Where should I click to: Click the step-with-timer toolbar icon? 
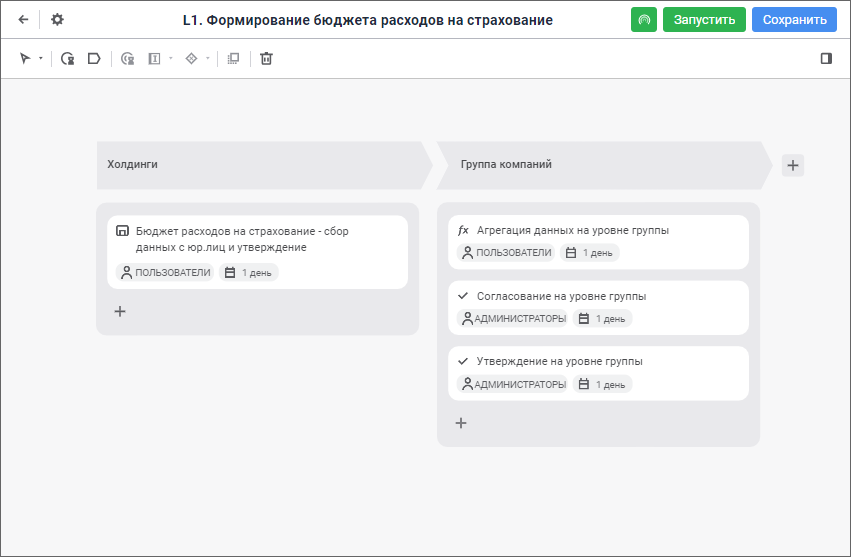(x=67, y=59)
